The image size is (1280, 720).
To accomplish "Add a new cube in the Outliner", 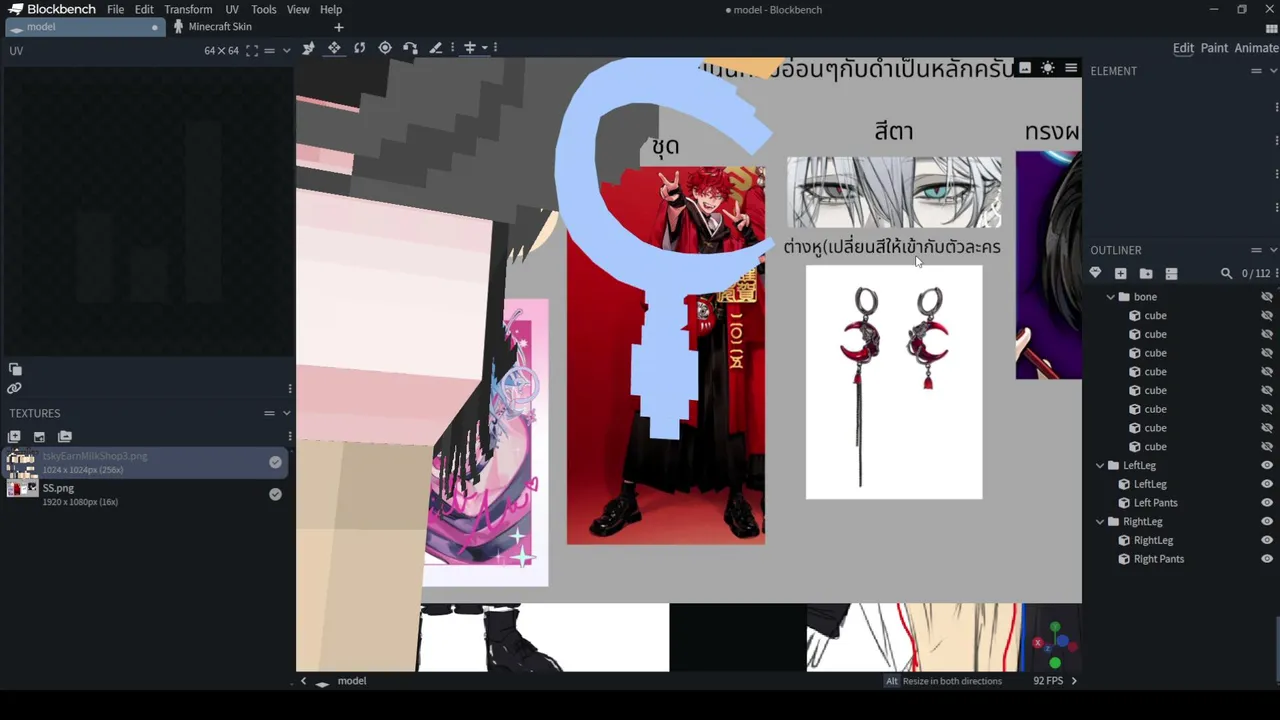I will pyautogui.click(x=1120, y=273).
